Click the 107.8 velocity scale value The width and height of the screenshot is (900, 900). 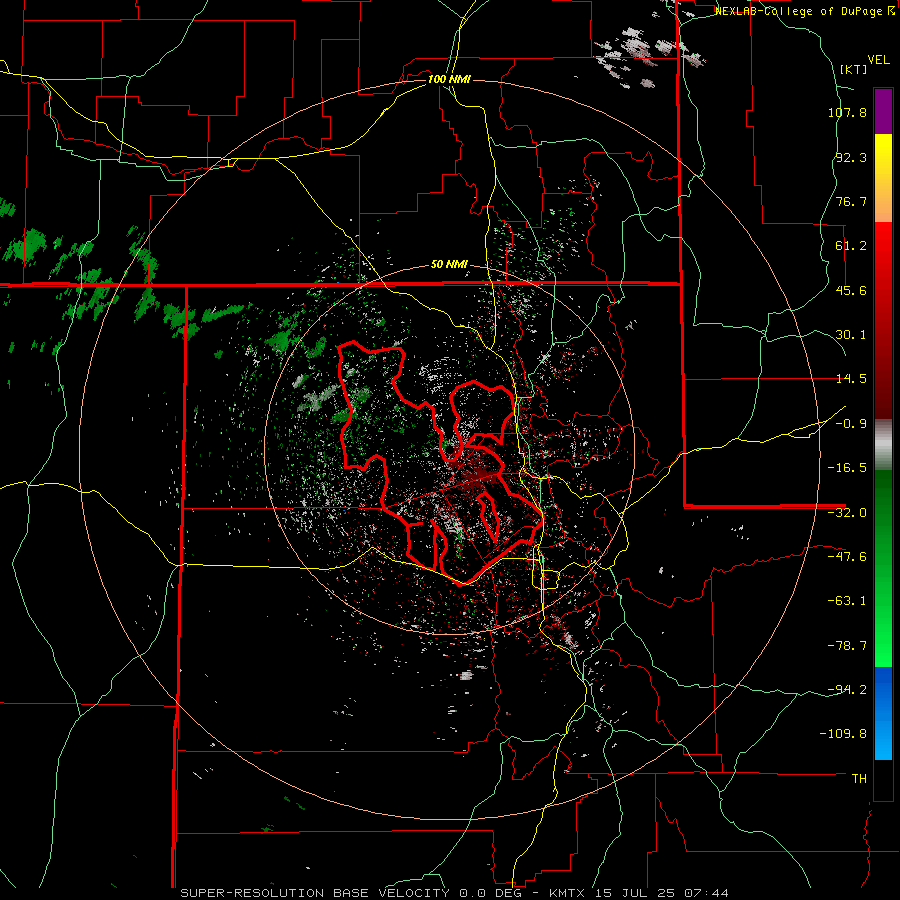[847, 112]
